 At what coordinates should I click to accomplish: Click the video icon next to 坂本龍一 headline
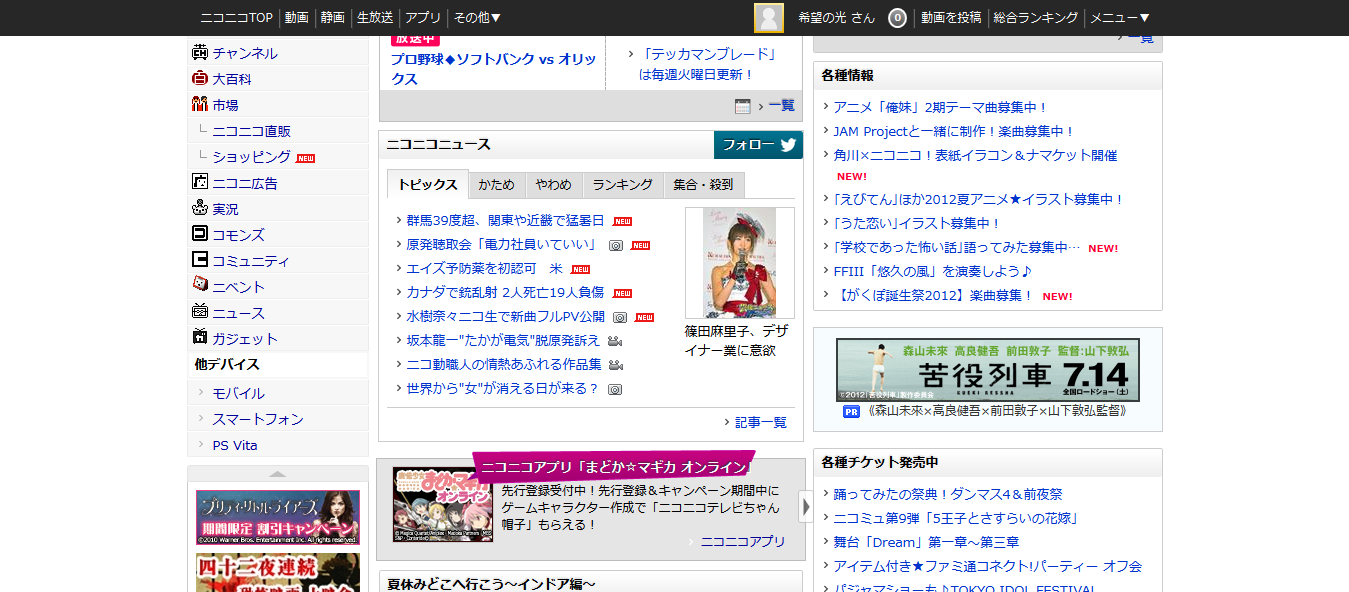tap(614, 341)
